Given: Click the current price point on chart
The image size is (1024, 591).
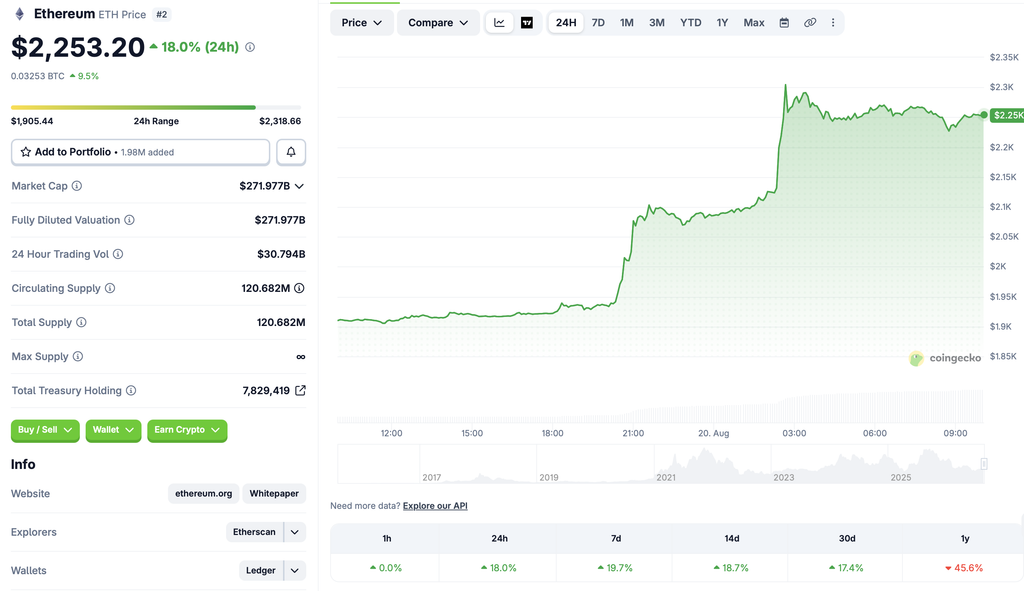Looking at the screenshot, I should pos(984,115).
